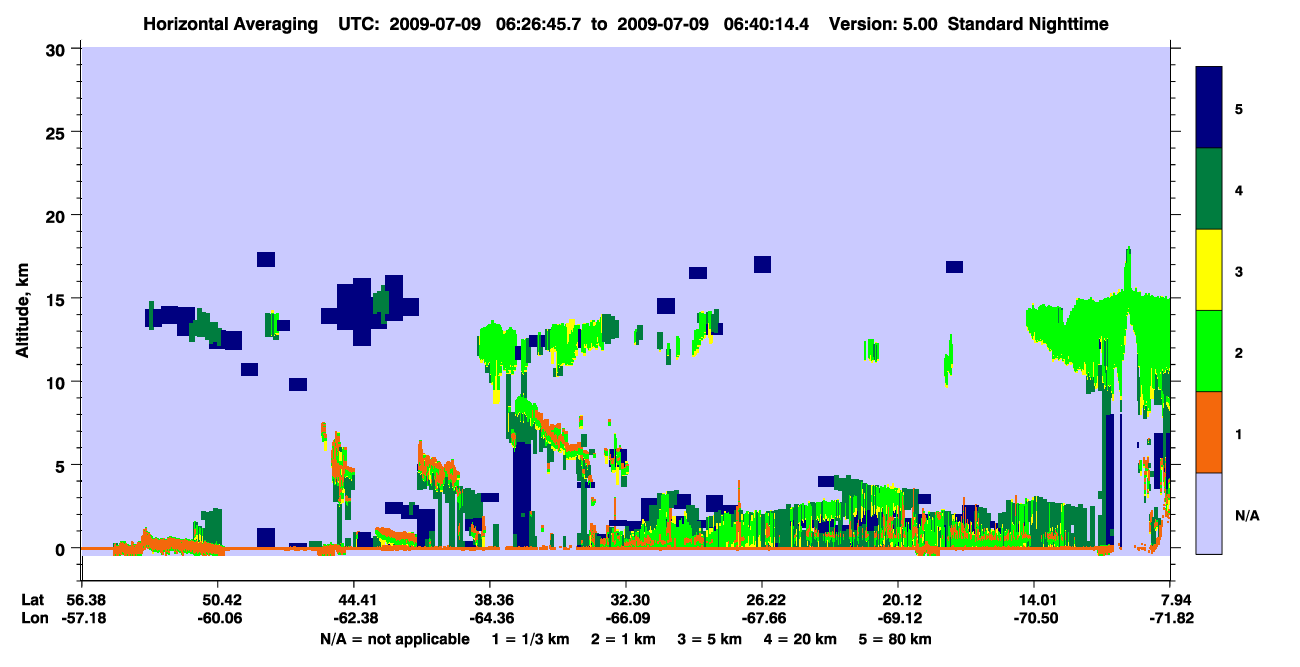Click the 'Standard Nighttime' label
Viewport: 1300px width, 667px height.
(x=1027, y=23)
